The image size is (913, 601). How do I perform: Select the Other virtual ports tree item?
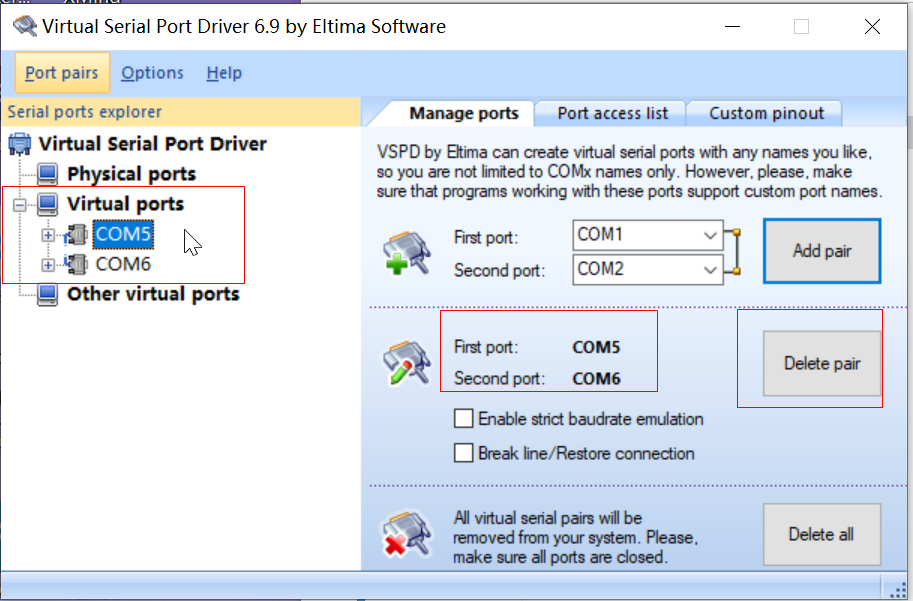(x=153, y=294)
